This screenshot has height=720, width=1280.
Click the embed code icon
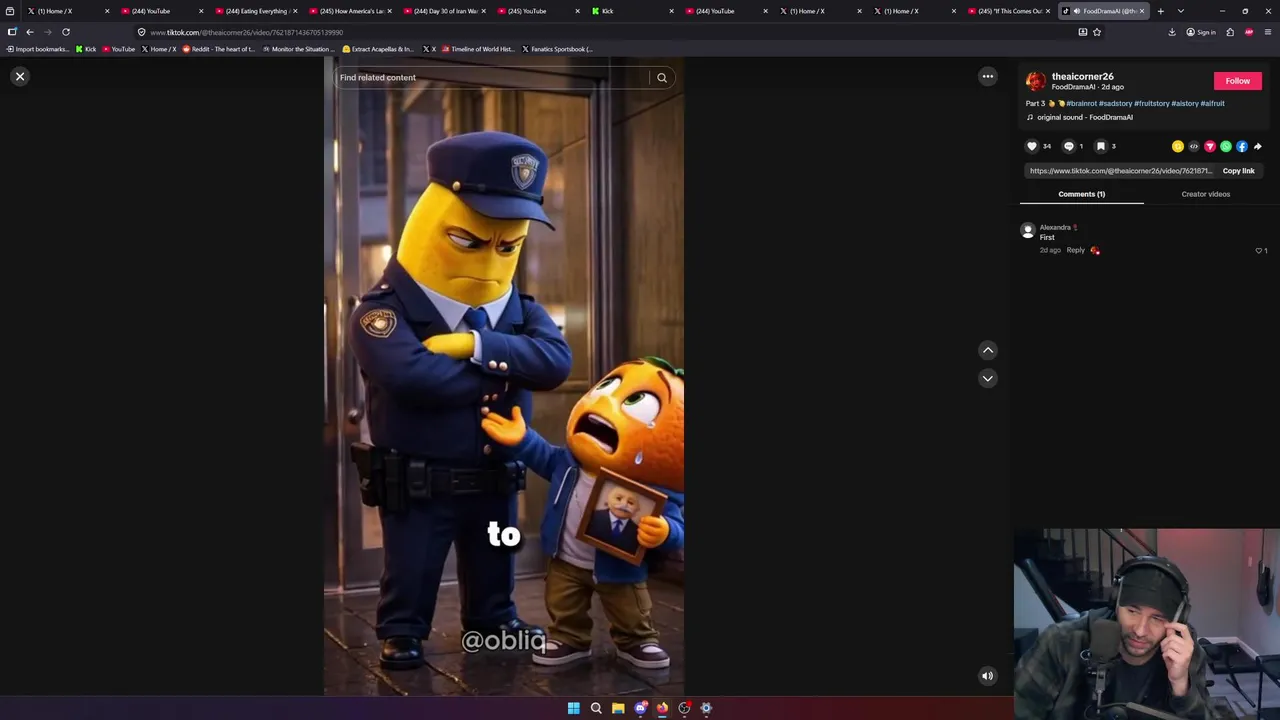(1194, 146)
